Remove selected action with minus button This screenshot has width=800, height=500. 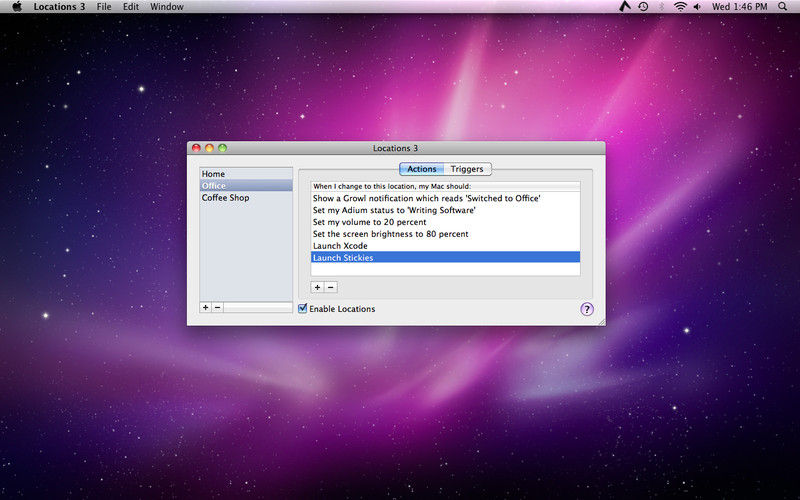[331, 287]
